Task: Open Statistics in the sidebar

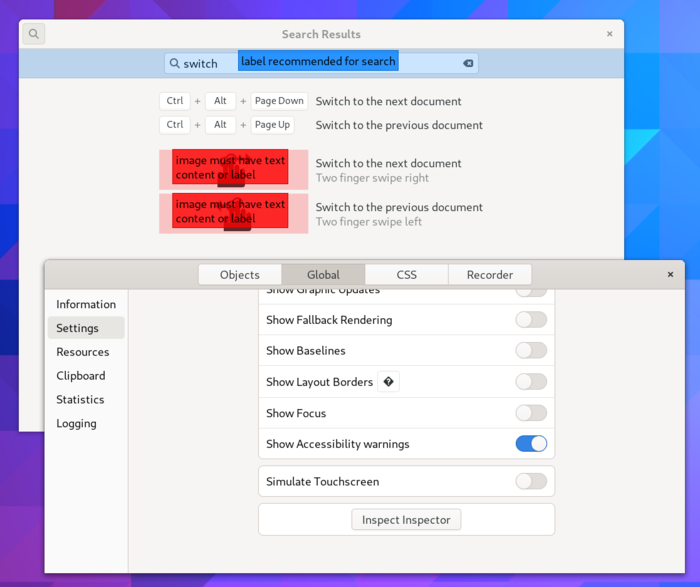Action: coord(80,400)
